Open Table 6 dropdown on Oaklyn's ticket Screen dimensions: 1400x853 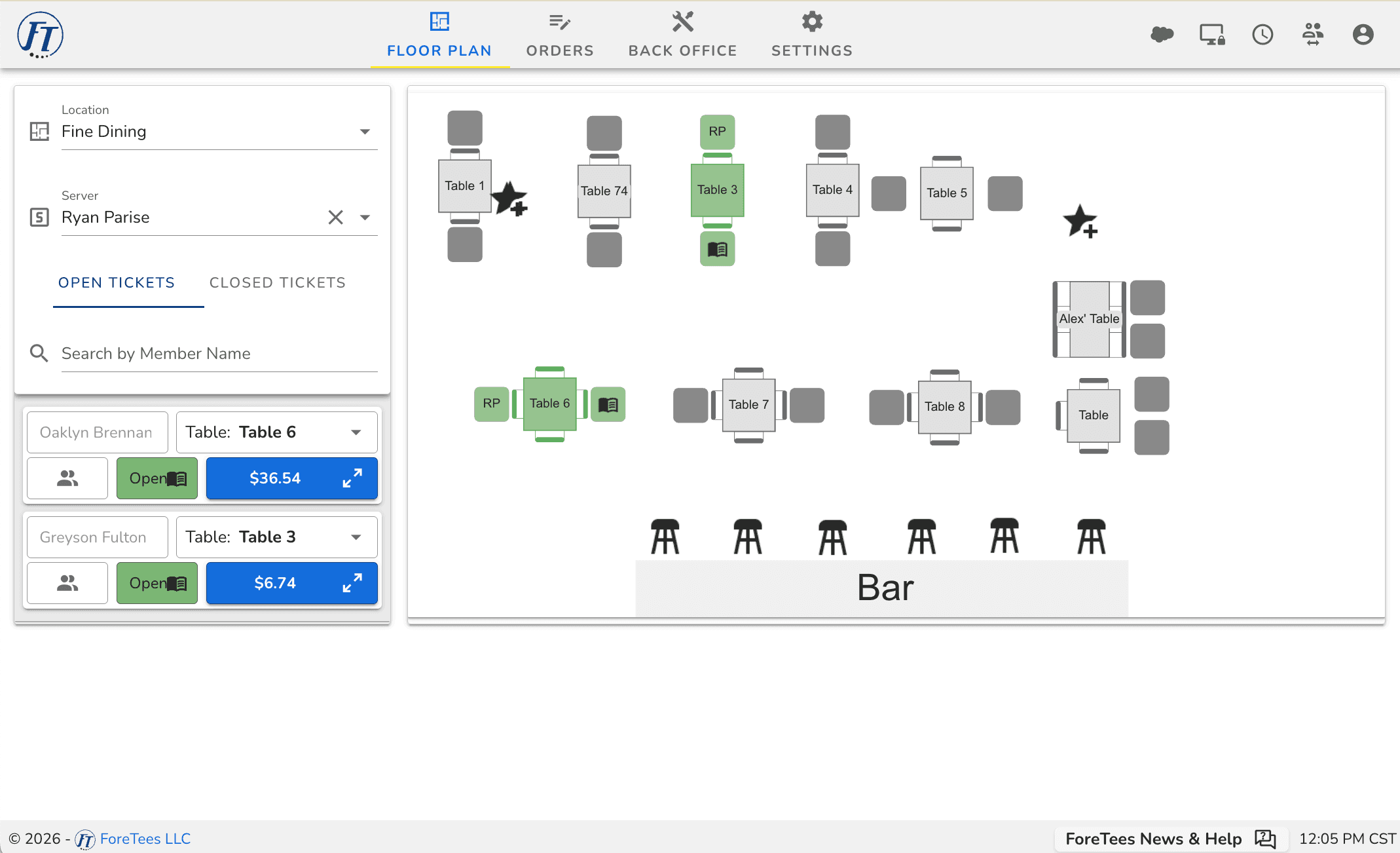pyautogui.click(x=276, y=432)
